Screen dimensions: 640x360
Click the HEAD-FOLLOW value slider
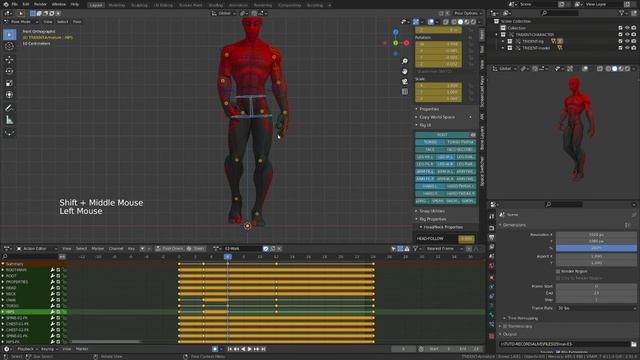(466, 239)
